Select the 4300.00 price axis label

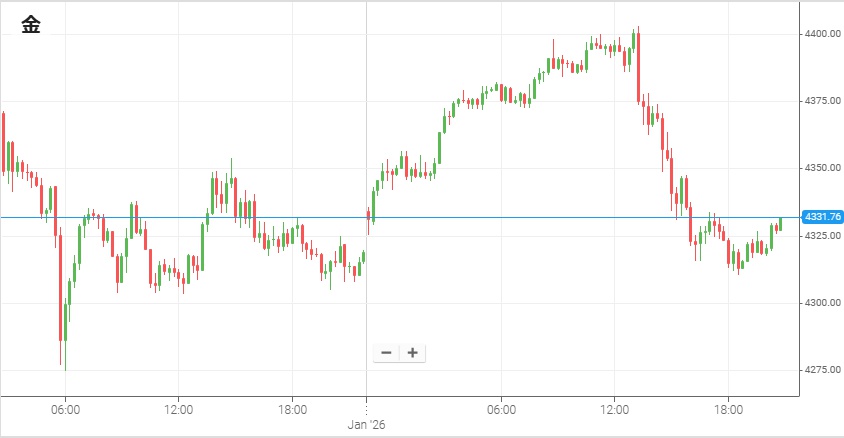click(x=822, y=302)
